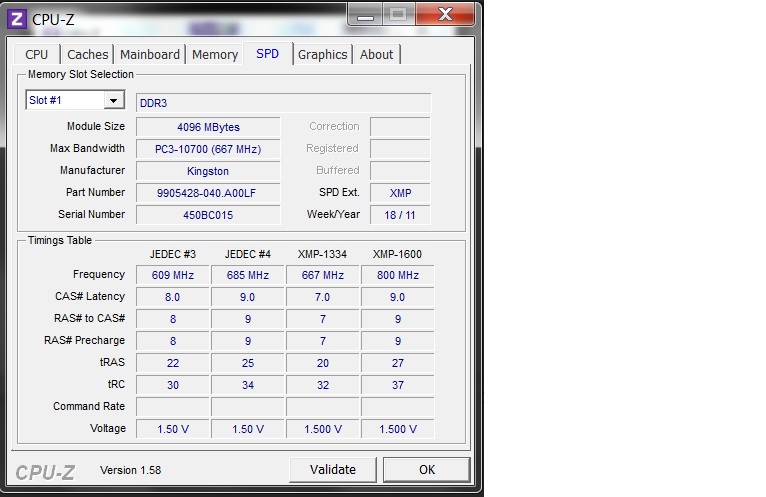Click the 609 MHz frequency cell
The width and height of the screenshot is (766, 497).
coord(173,275)
